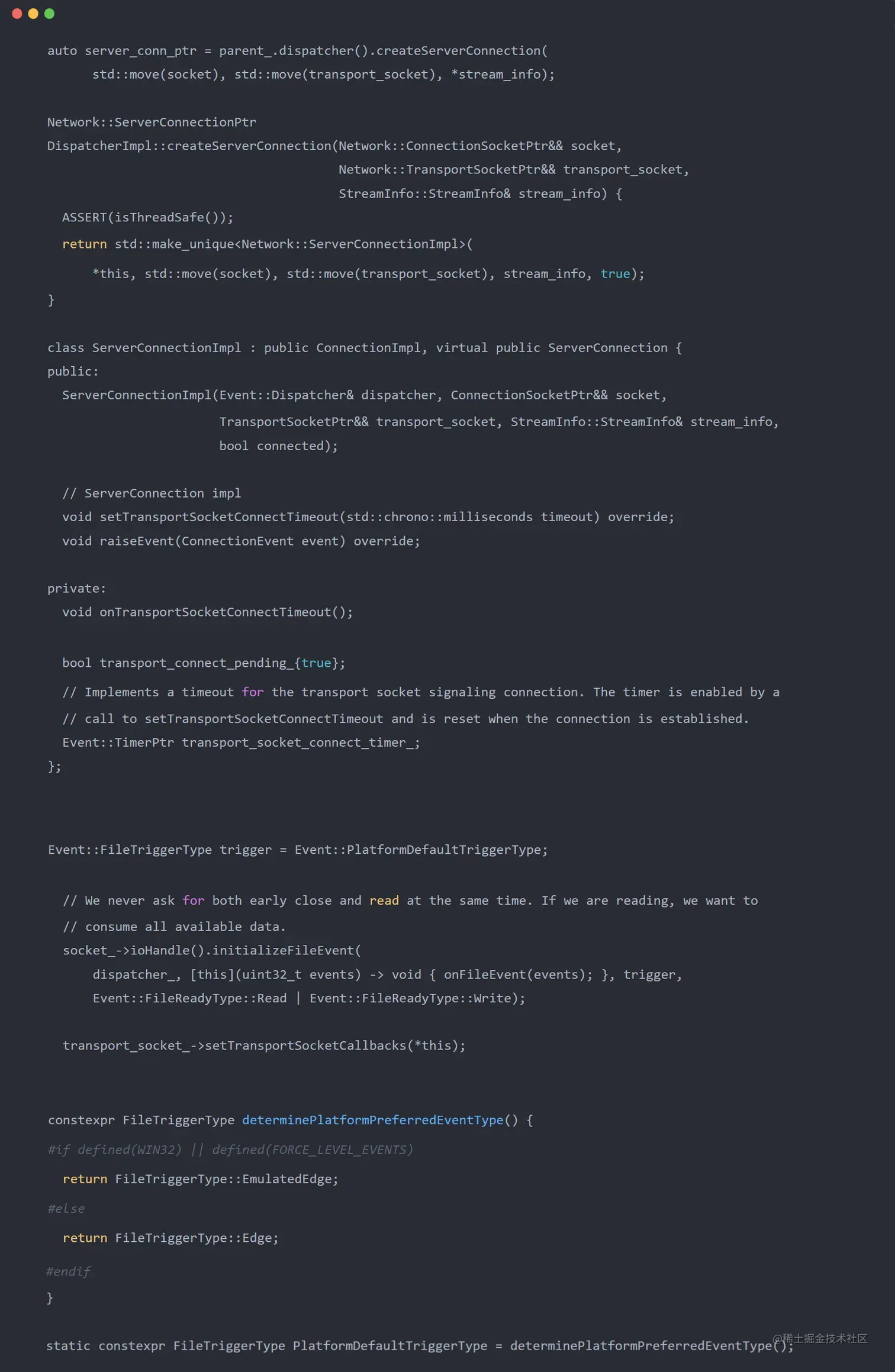Click the cyan 'true' argument after stream_info
This screenshot has width=895, height=1372.
tap(614, 273)
